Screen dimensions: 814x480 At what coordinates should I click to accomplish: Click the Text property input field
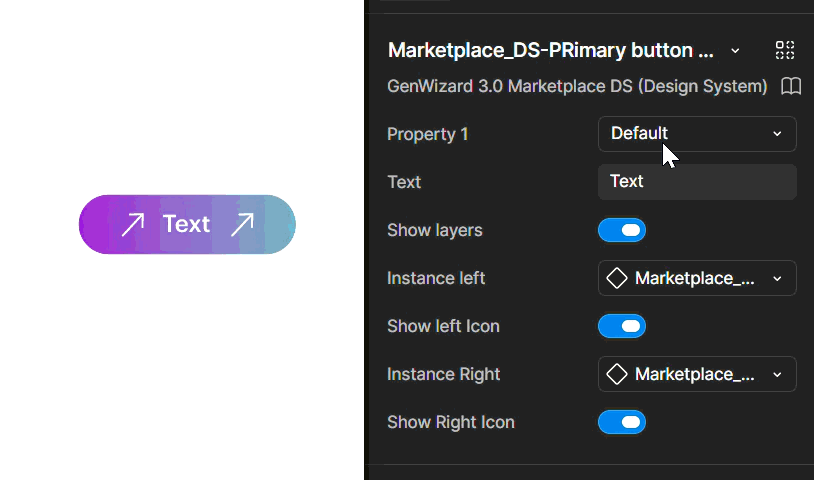point(697,182)
